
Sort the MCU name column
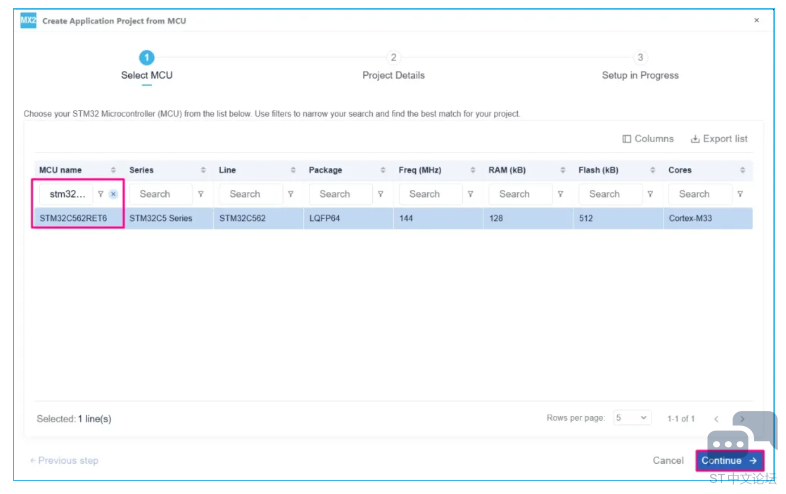113,170
